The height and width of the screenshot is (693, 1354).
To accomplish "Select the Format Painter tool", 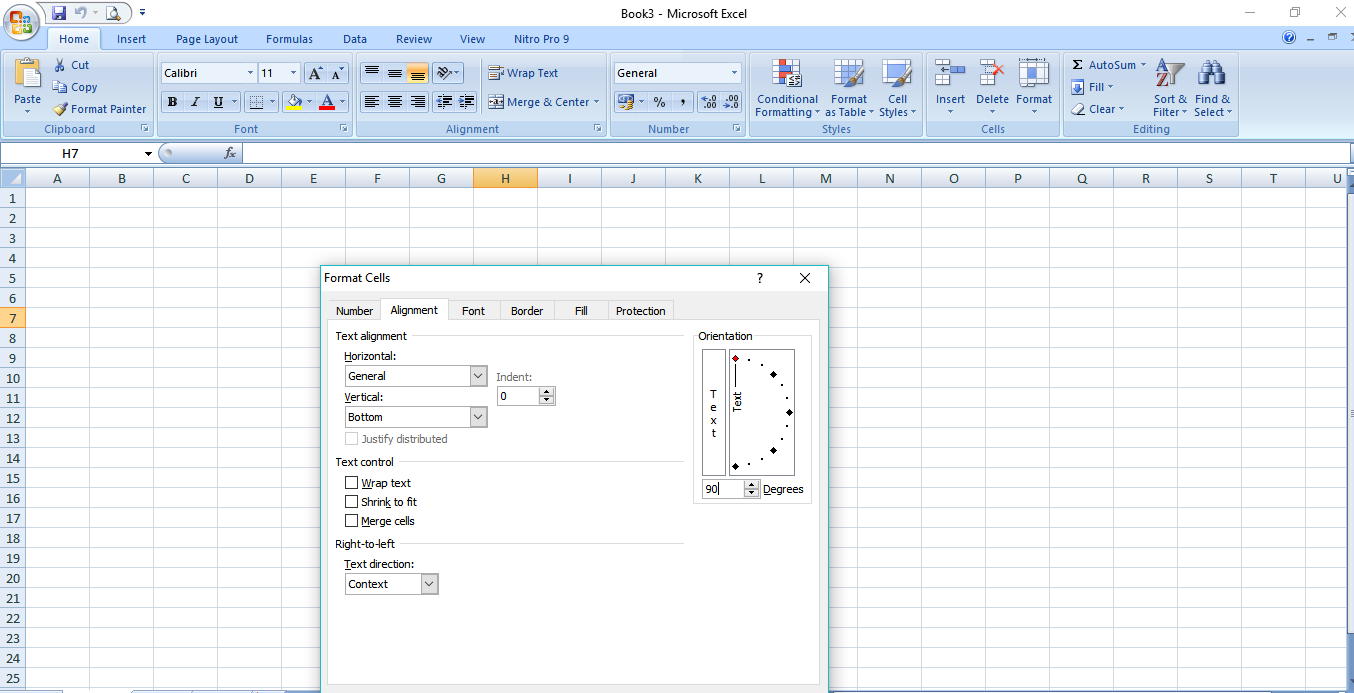I will pos(99,109).
